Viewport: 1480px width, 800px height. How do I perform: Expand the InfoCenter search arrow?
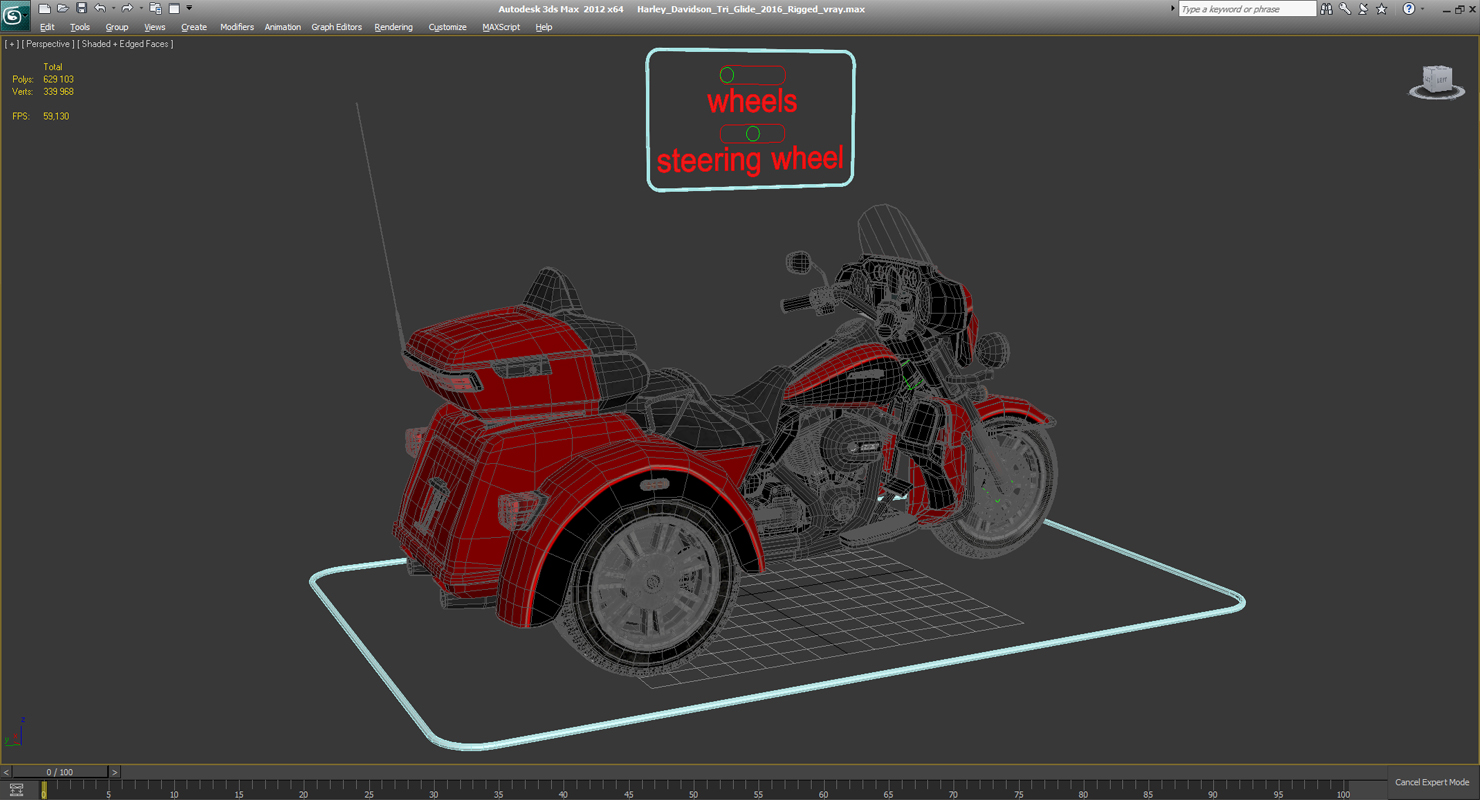coord(1173,9)
